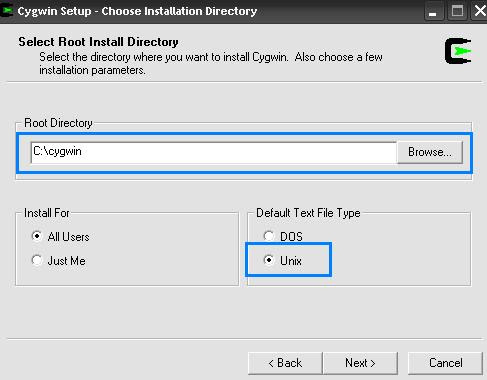The image size is (487, 380).
Task: Click the Cygwin logo icon in header
Action: (458, 51)
